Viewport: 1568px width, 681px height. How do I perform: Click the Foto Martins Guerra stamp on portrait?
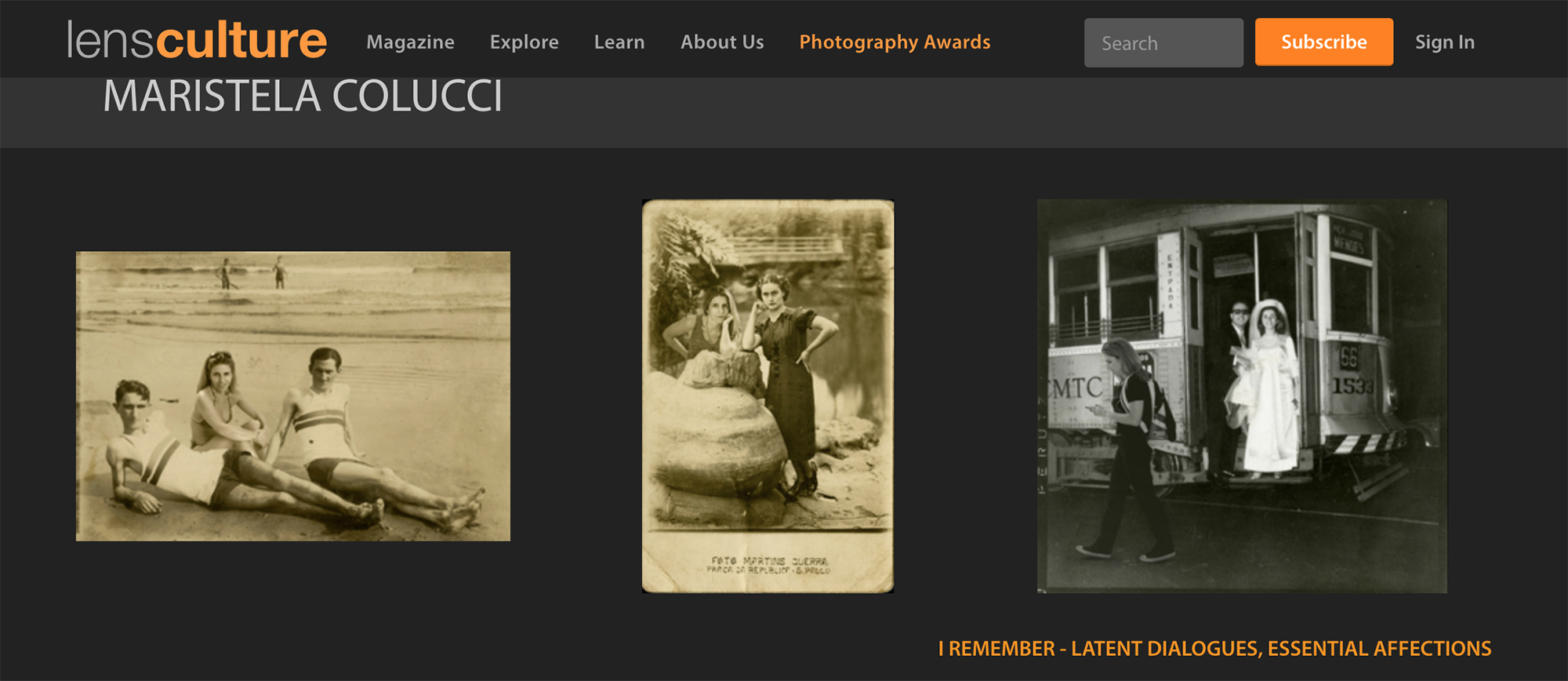[768, 566]
